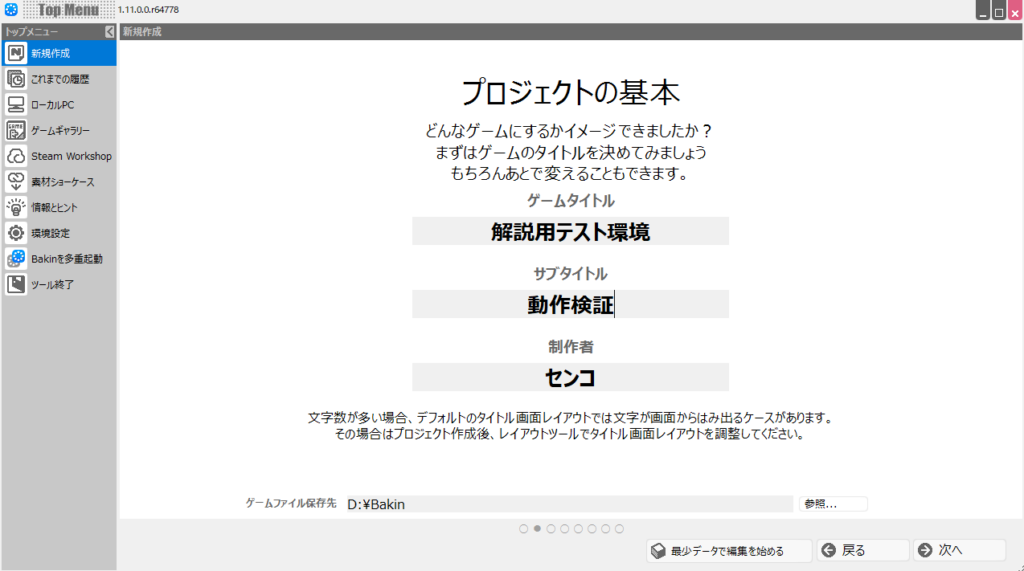Click the Steam Workshop cloud icon

click(16, 156)
